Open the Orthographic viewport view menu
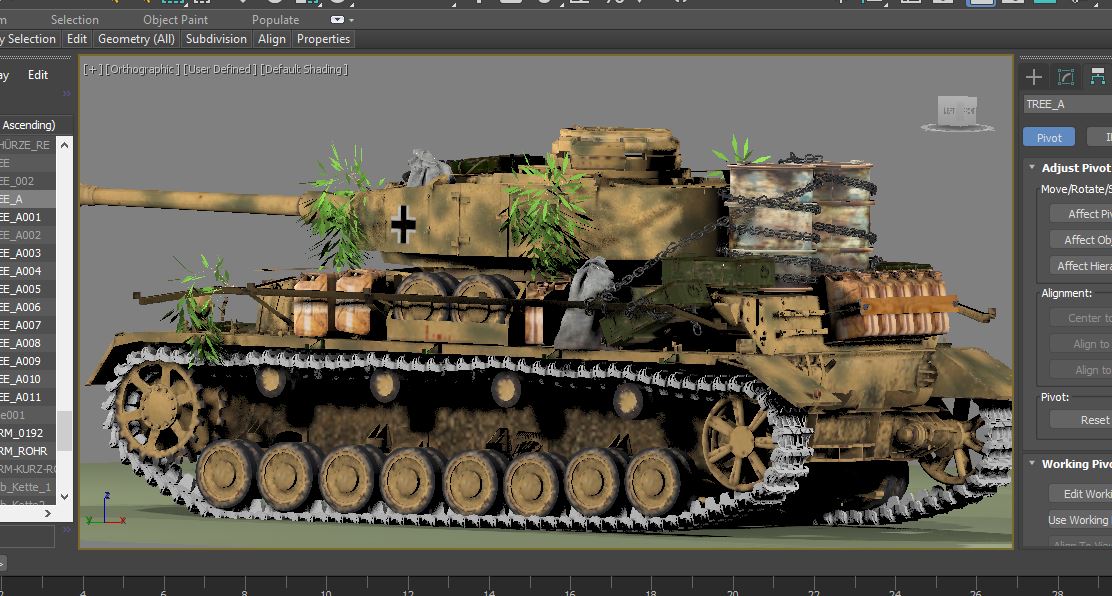 (142, 69)
